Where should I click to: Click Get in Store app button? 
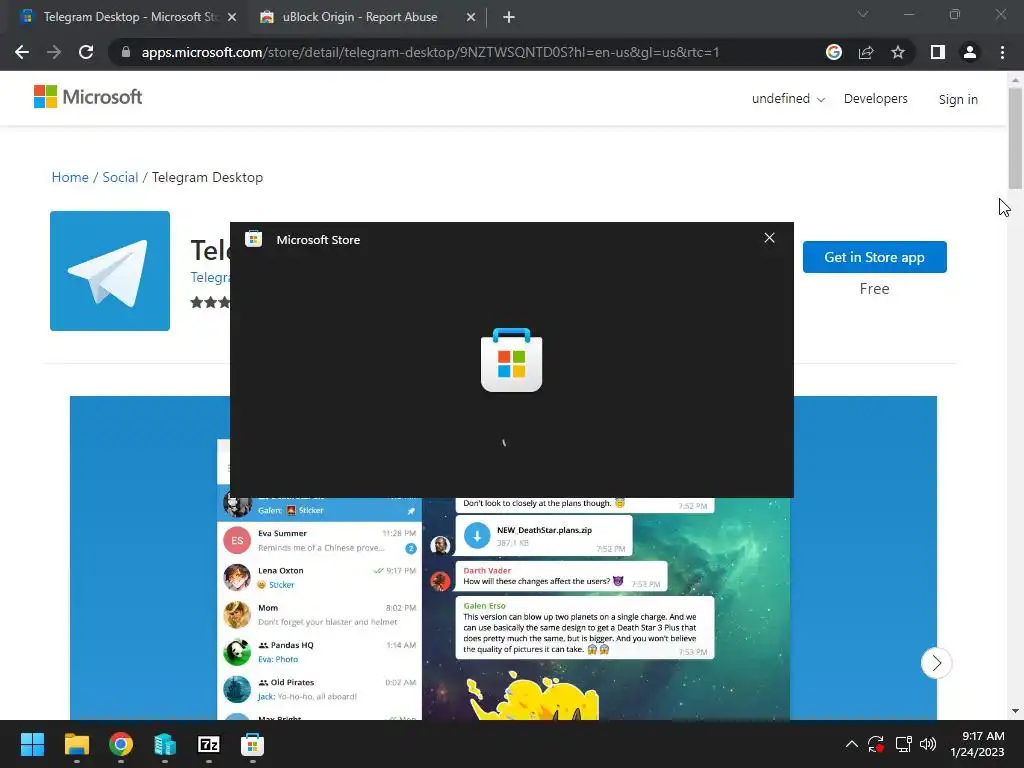[x=874, y=257]
